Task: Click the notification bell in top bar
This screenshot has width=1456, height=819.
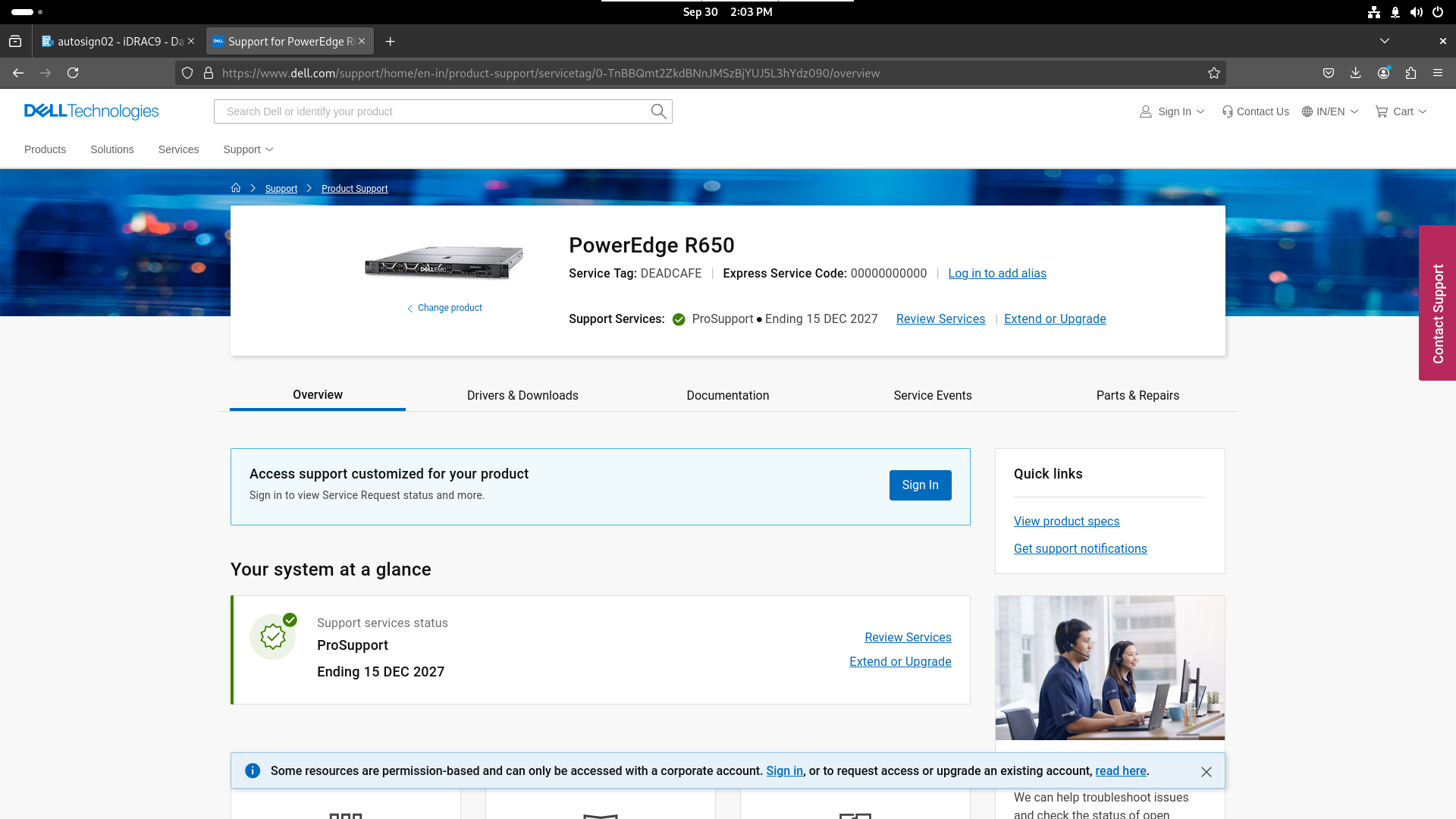Action: tap(1395, 12)
